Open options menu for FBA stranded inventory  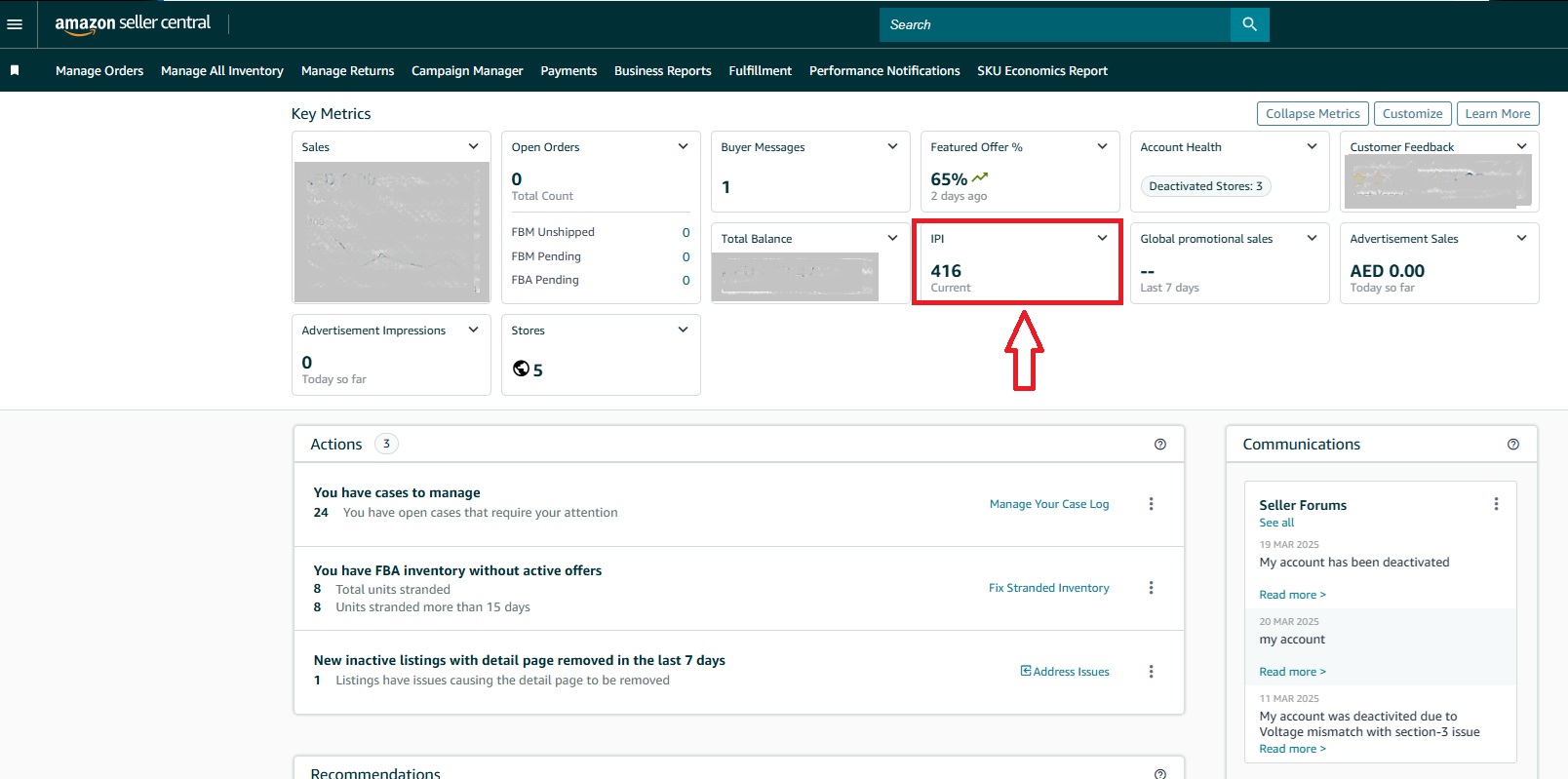tap(1151, 588)
